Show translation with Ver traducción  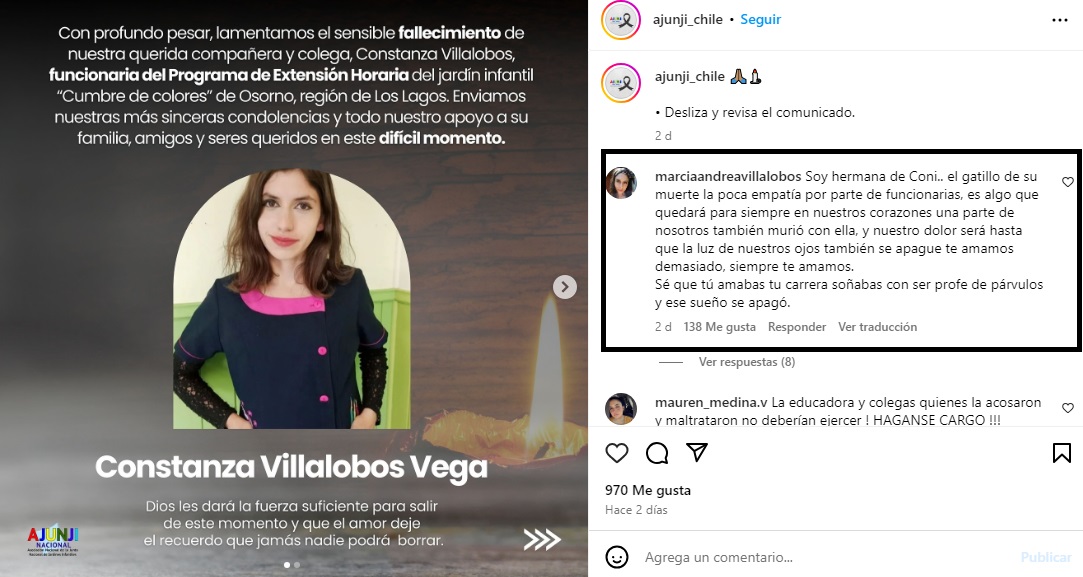(877, 327)
